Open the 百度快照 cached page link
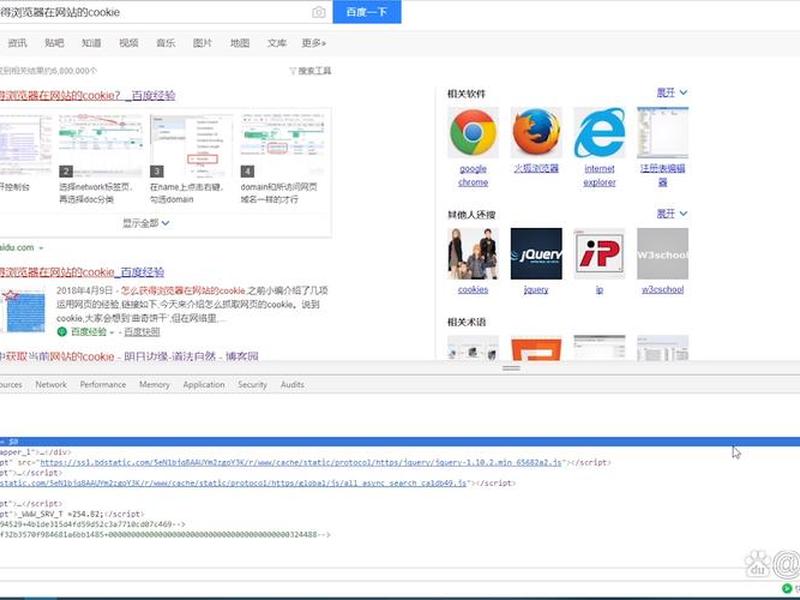 pyautogui.click(x=142, y=332)
